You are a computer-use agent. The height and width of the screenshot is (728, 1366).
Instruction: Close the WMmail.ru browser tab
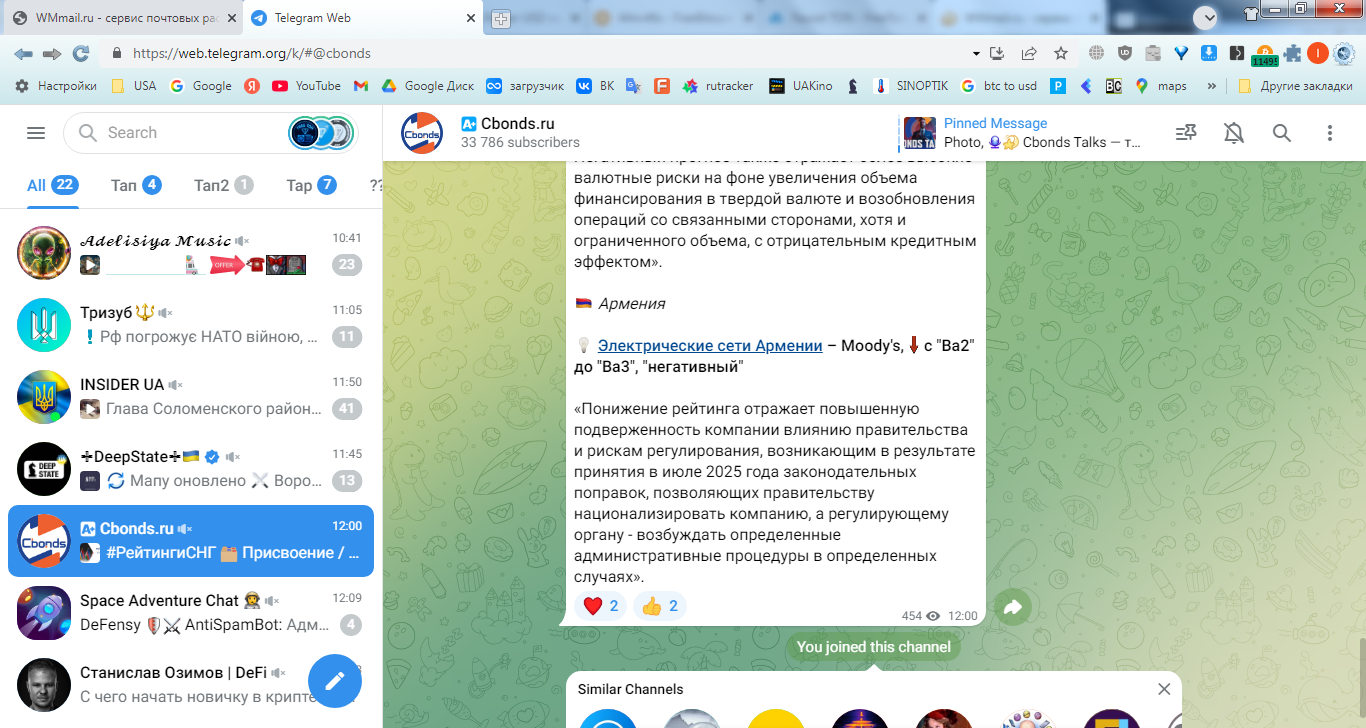[x=231, y=19]
